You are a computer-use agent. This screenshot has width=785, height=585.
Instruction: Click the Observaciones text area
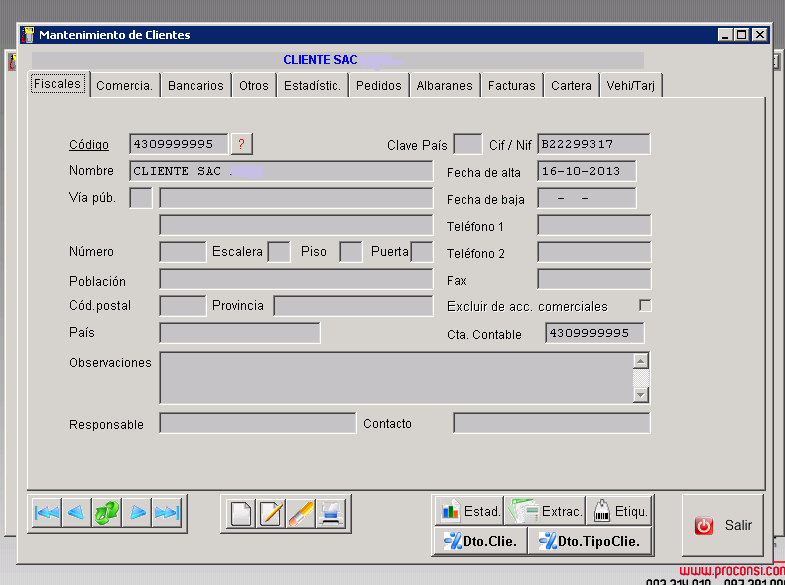(x=396, y=378)
